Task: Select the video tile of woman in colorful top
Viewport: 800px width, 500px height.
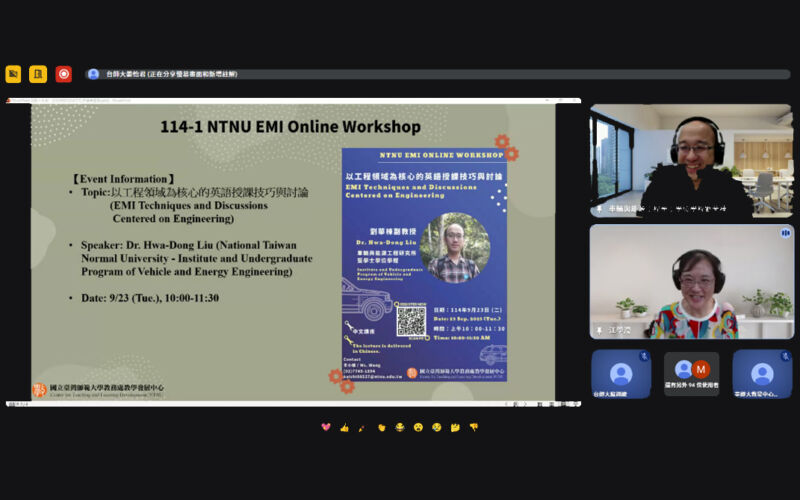Action: click(x=691, y=281)
